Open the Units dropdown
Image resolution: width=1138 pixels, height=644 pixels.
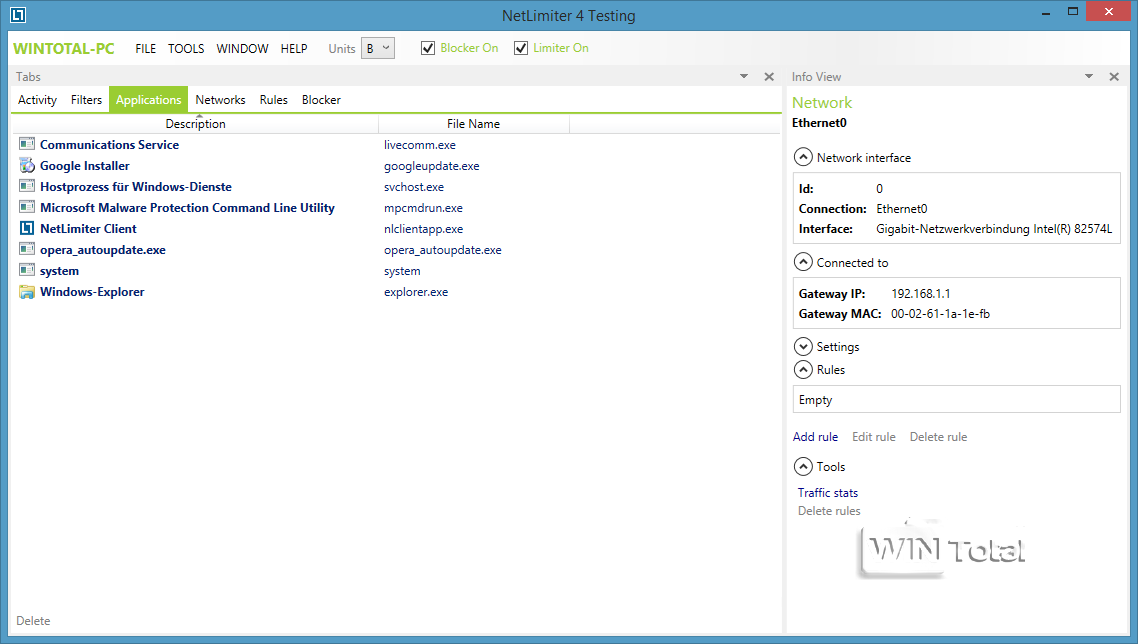(x=378, y=48)
